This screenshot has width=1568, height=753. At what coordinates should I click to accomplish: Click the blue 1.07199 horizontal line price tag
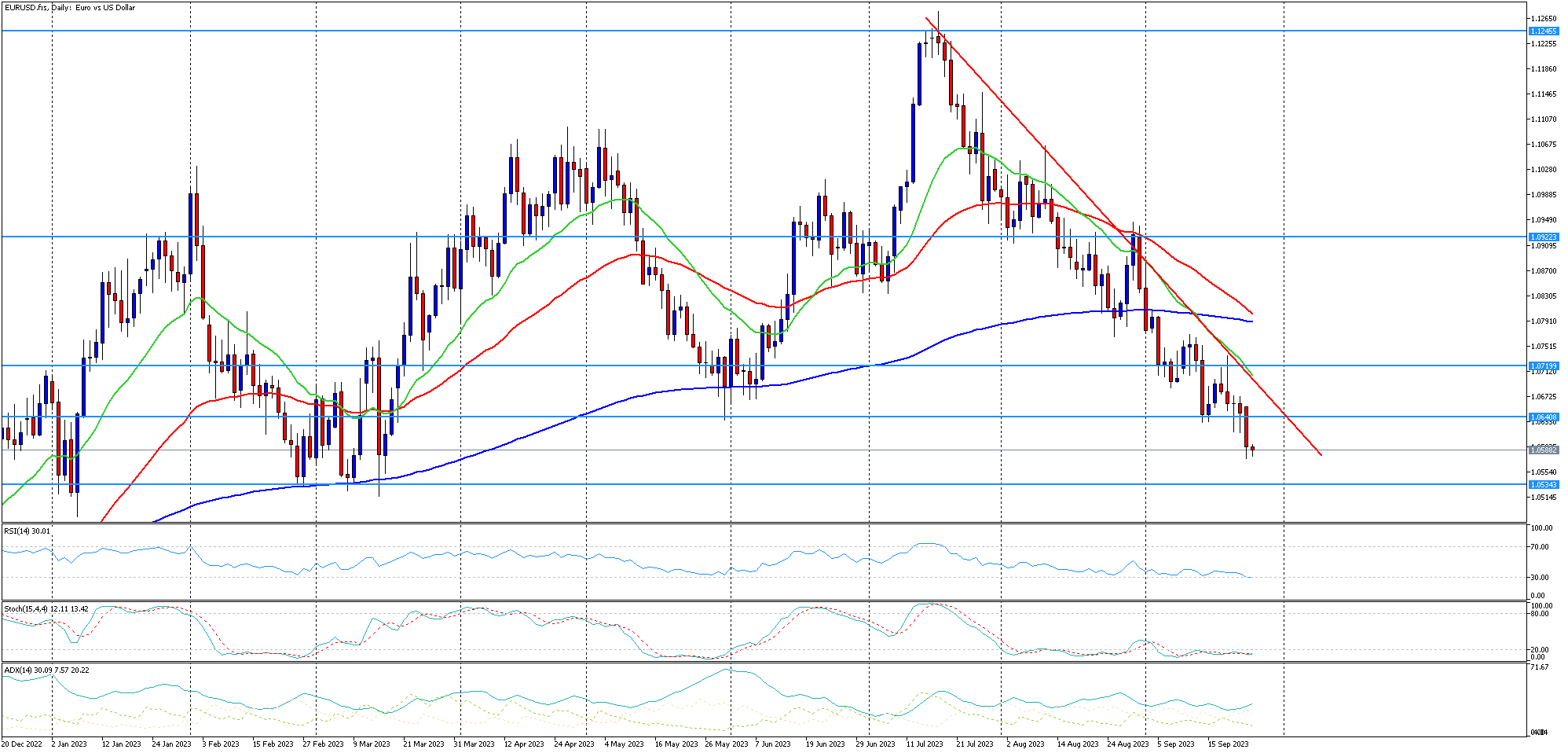(1544, 366)
